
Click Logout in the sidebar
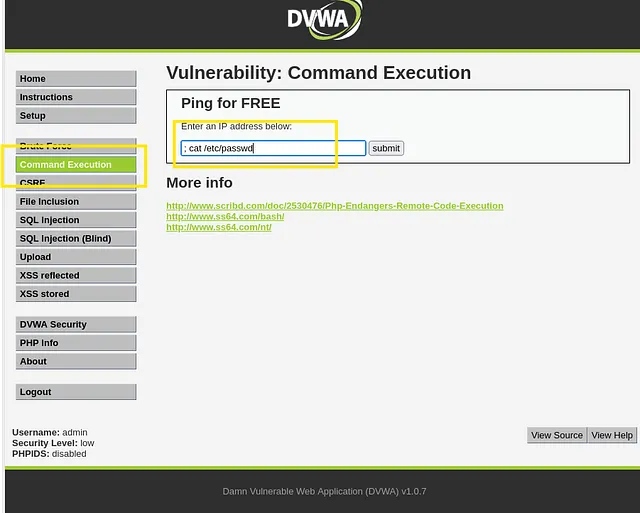pos(76,392)
